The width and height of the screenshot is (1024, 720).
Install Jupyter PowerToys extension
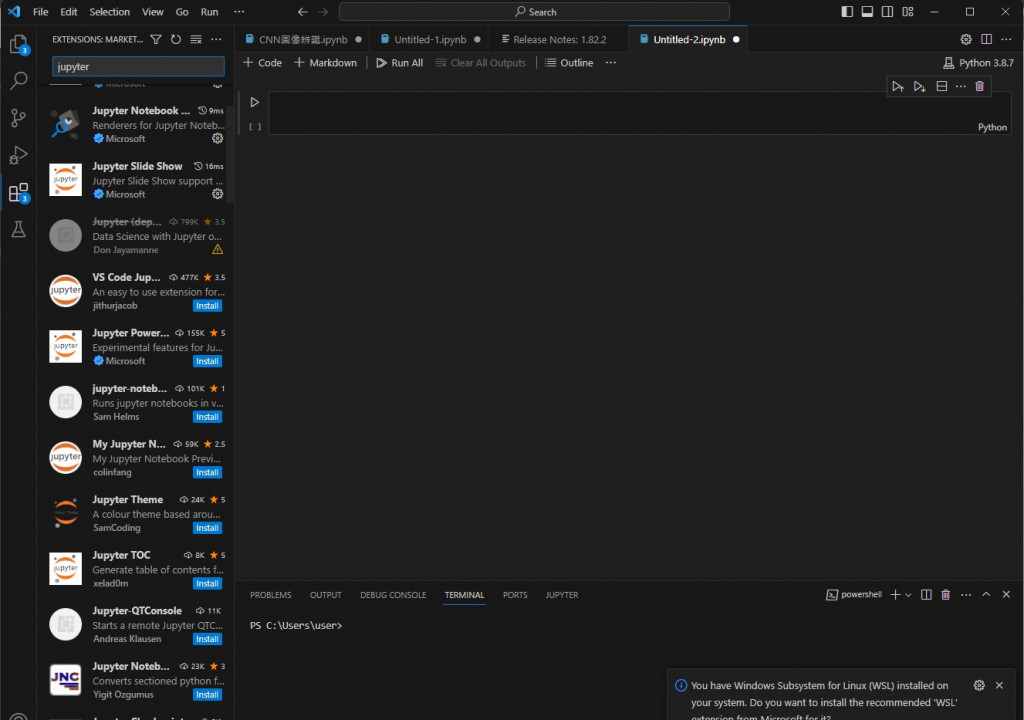coord(208,361)
